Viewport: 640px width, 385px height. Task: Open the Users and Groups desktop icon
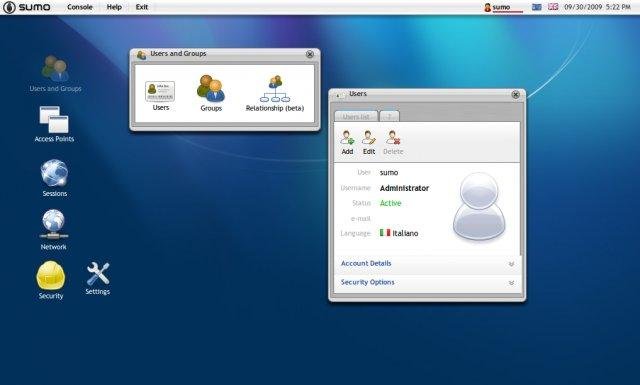(55, 73)
